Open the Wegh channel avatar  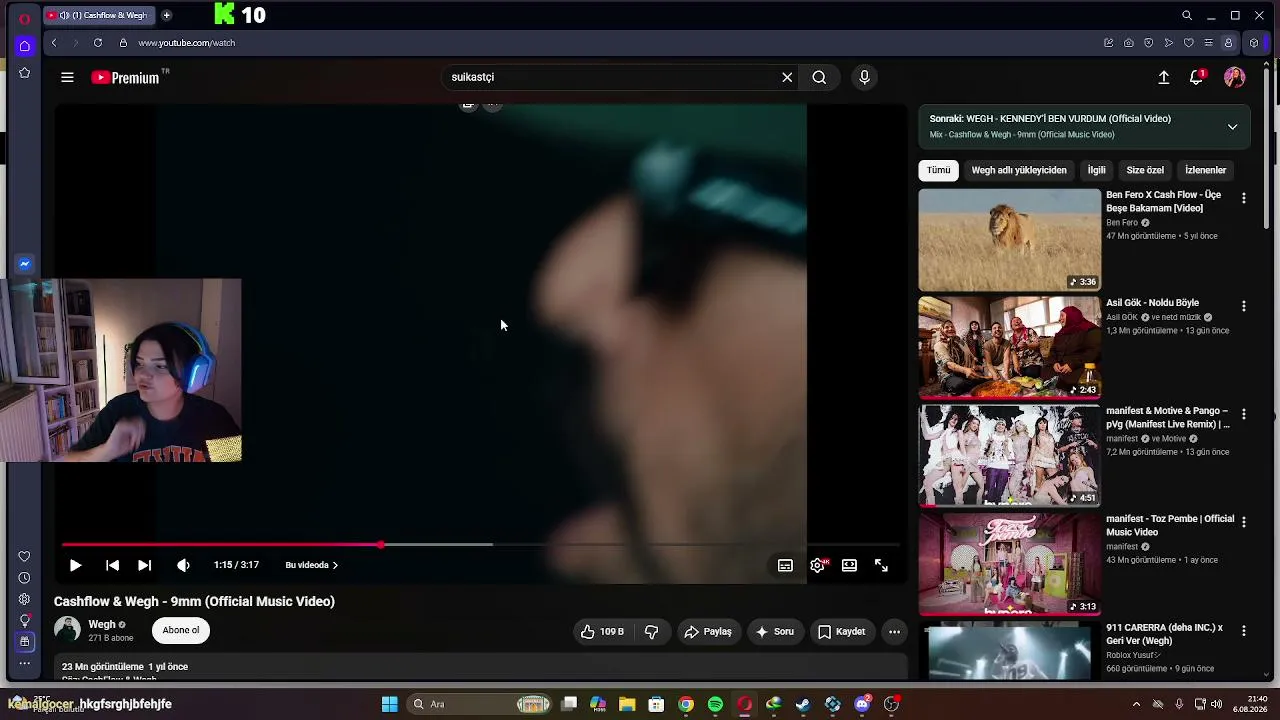[x=67, y=630]
